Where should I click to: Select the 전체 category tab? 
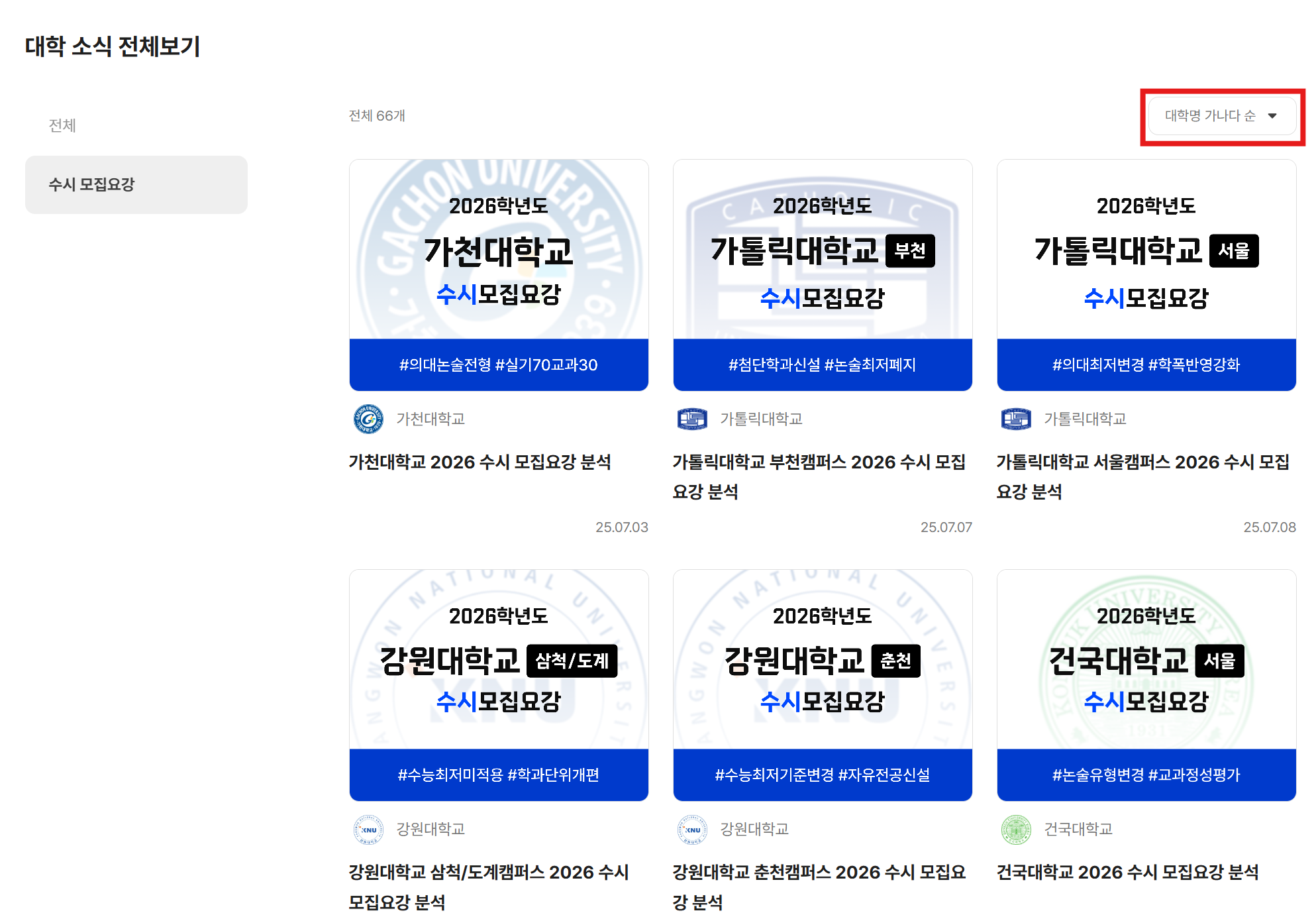click(62, 125)
